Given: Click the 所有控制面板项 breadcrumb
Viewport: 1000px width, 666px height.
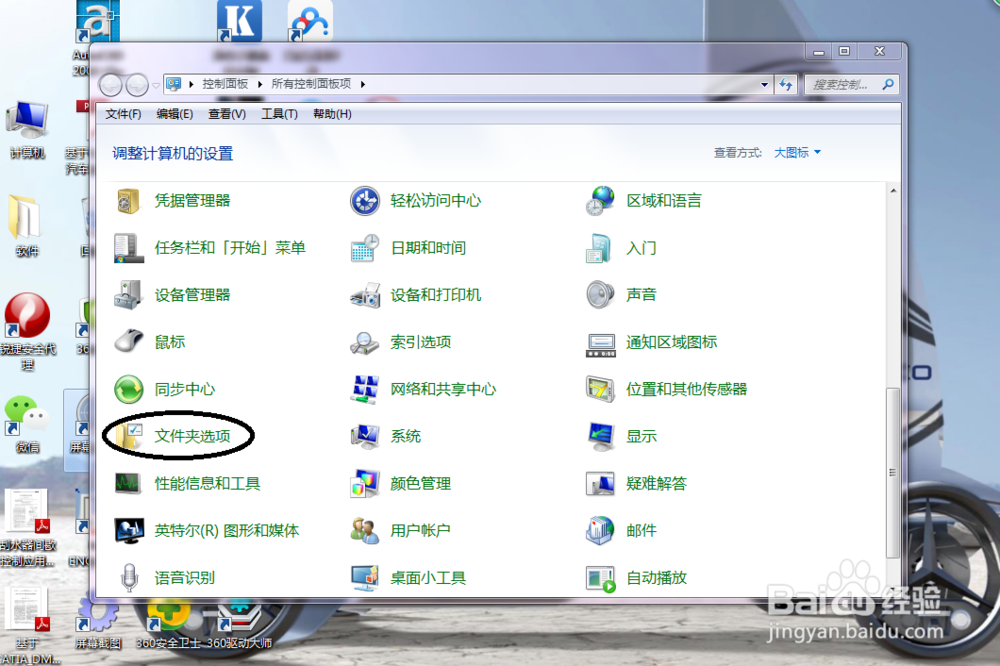Looking at the screenshot, I should 311,84.
